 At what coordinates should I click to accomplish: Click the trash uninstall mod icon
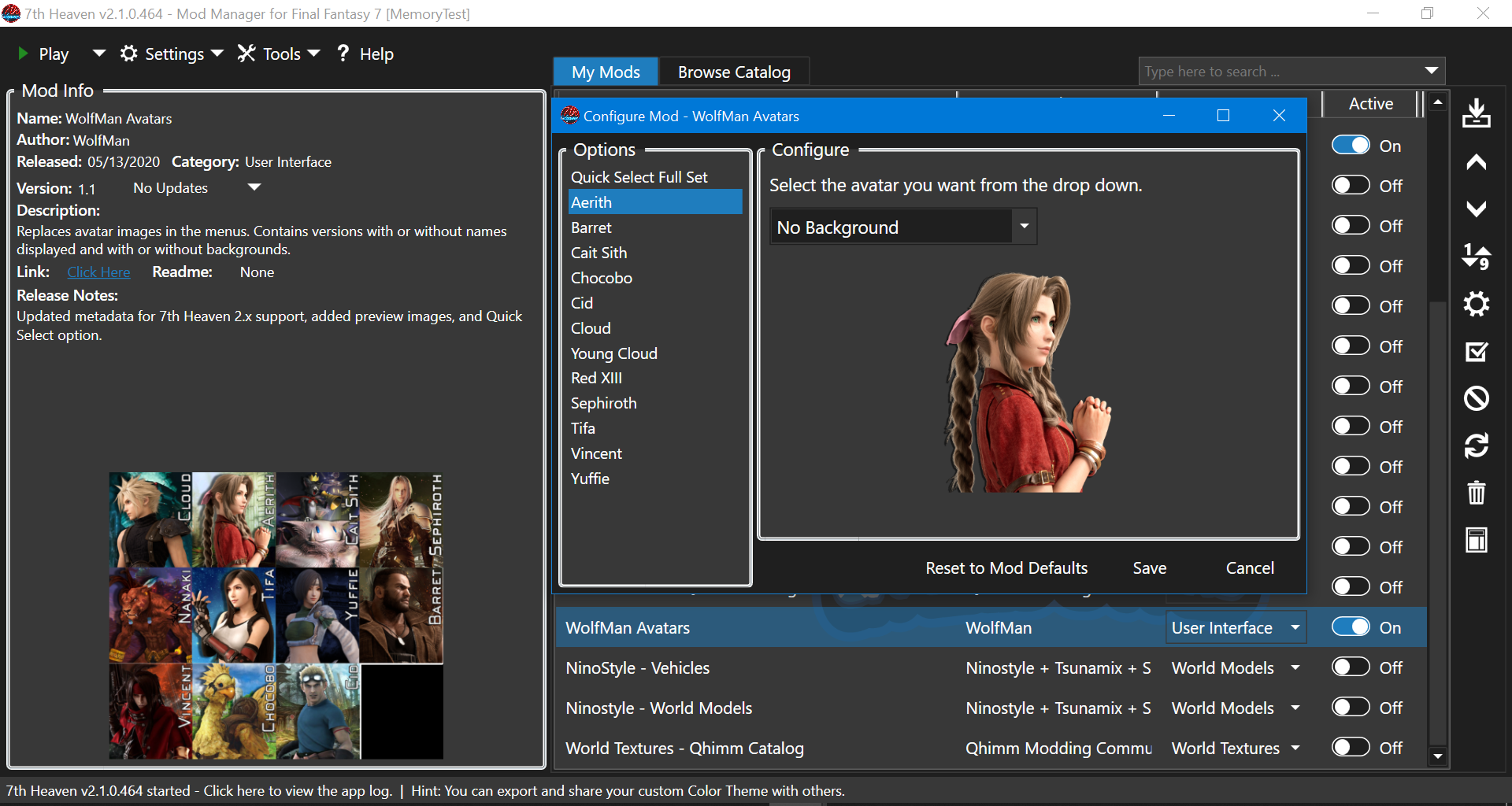[1476, 493]
